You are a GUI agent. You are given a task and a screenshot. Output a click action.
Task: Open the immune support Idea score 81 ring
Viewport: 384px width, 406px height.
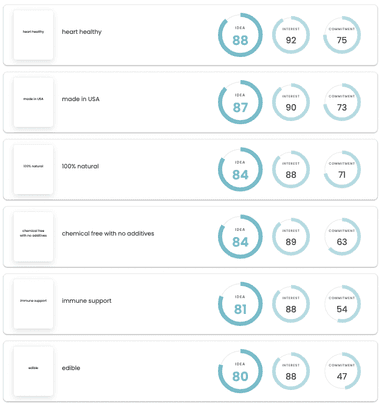coord(240,304)
